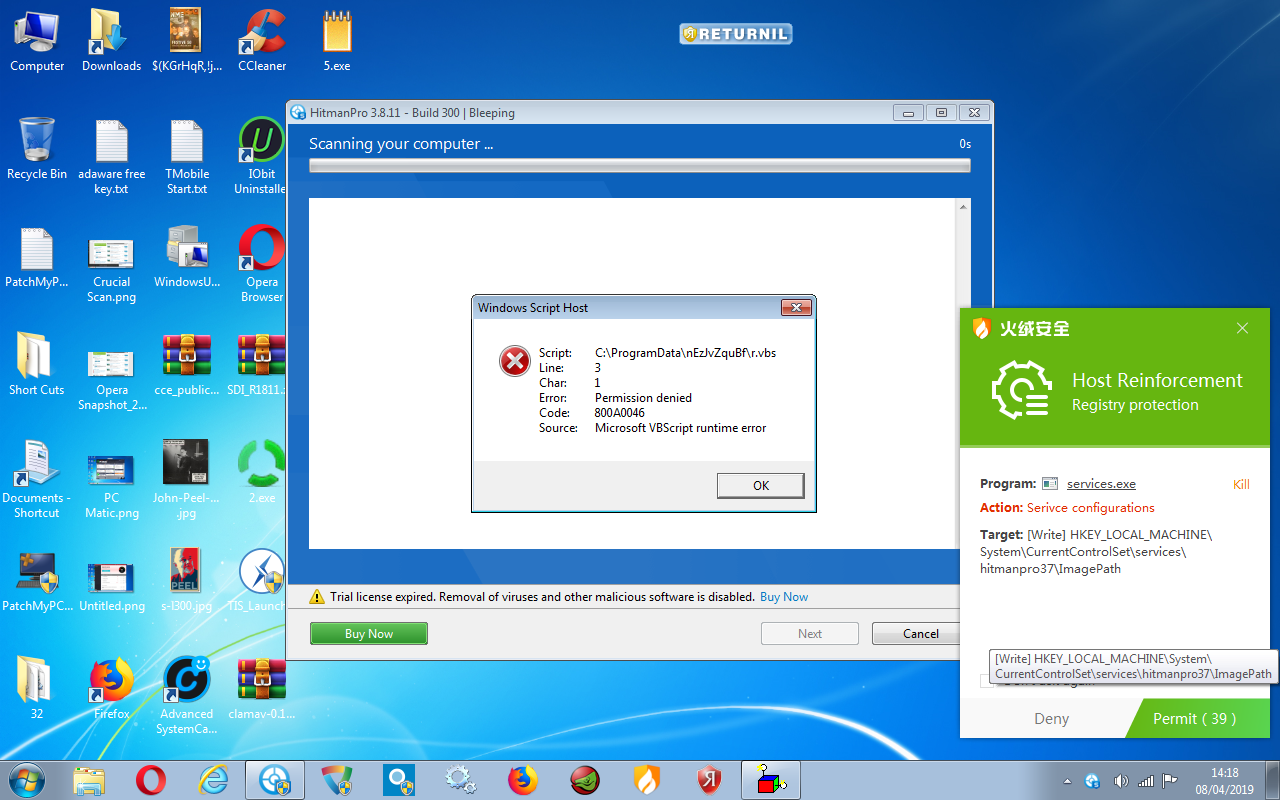1280x800 pixels.
Task: Select the 2.exe desktop file
Action: pyautogui.click(x=262, y=472)
